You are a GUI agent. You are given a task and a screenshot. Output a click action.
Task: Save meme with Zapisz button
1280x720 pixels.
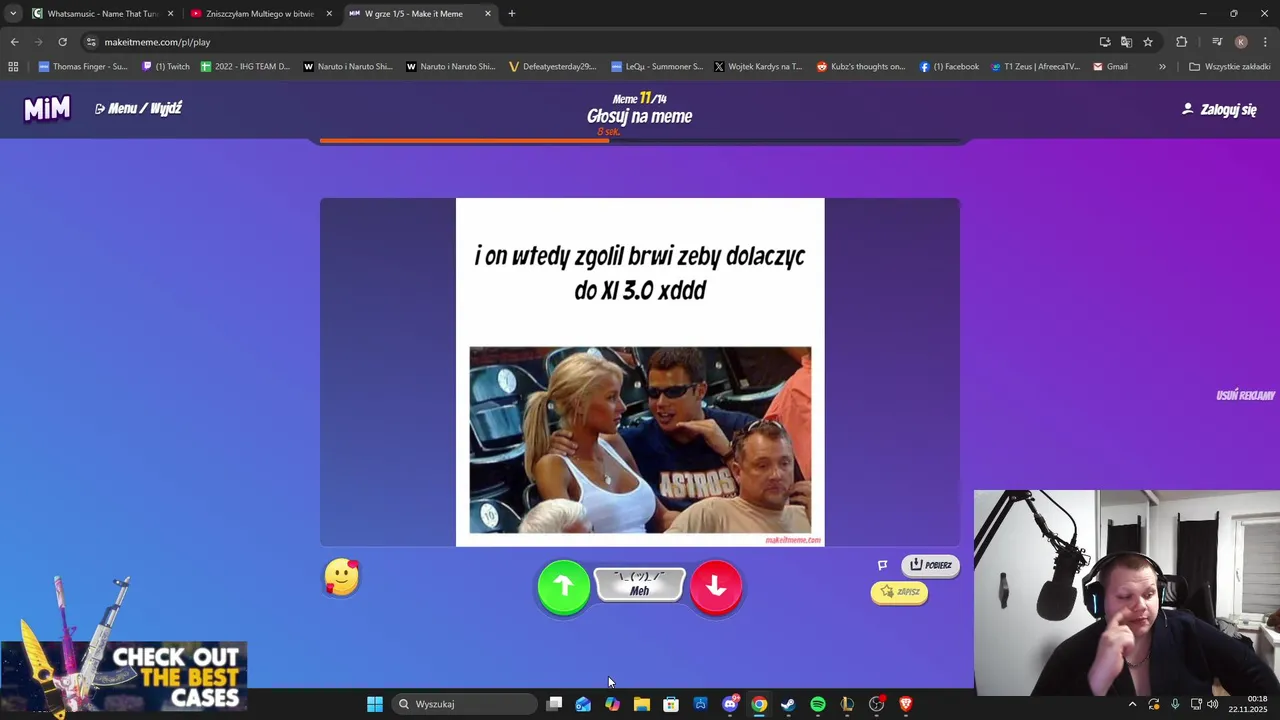tap(899, 592)
